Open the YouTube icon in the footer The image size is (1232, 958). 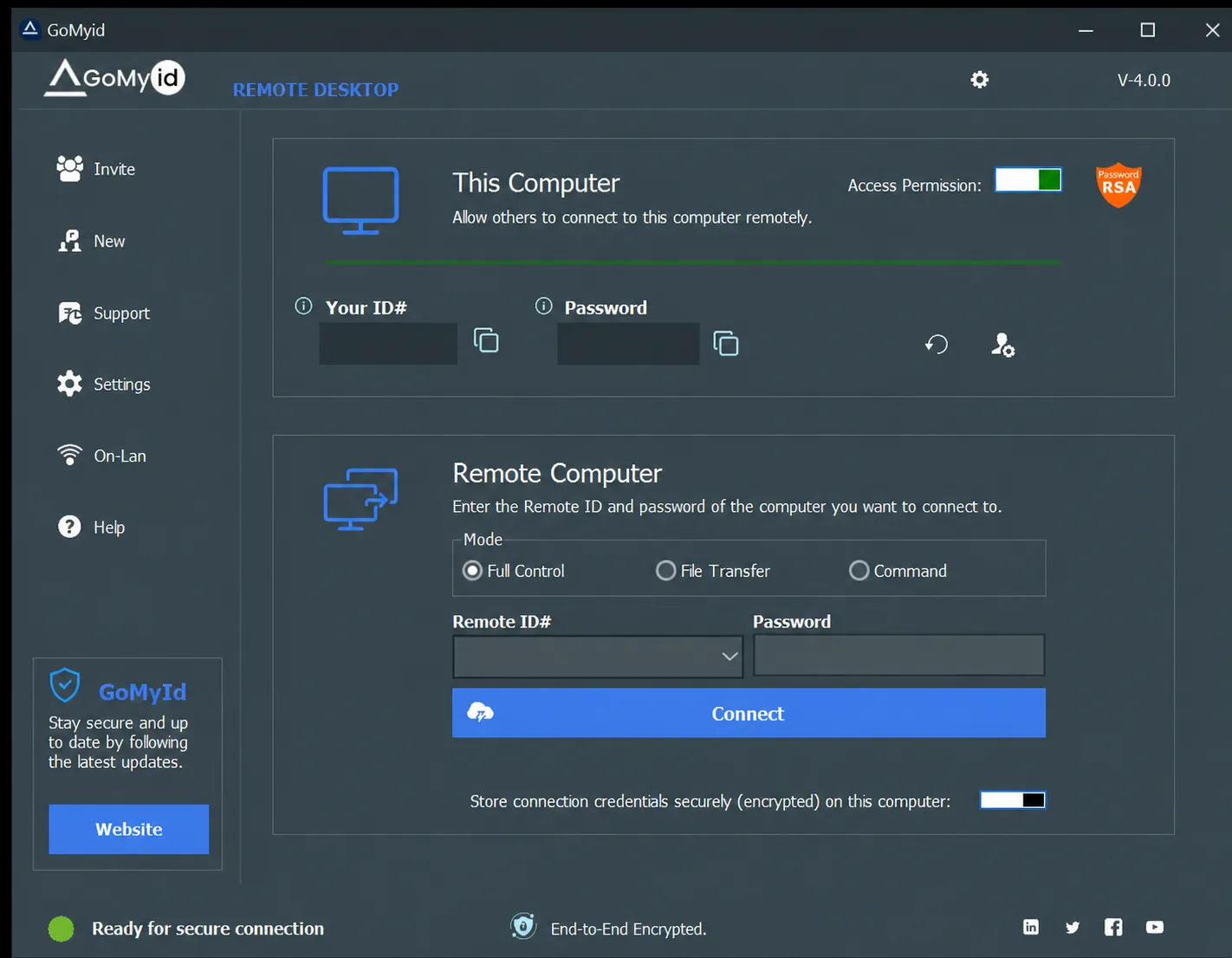point(1155,927)
